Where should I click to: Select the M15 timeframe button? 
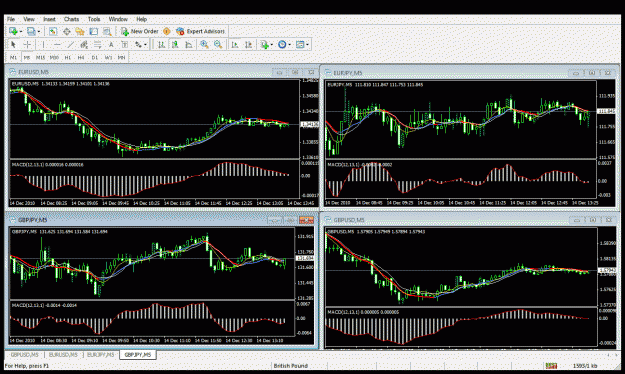[x=40, y=58]
